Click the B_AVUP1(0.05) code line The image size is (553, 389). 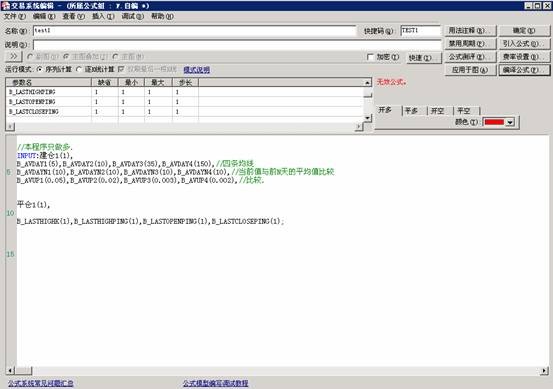click(140, 180)
